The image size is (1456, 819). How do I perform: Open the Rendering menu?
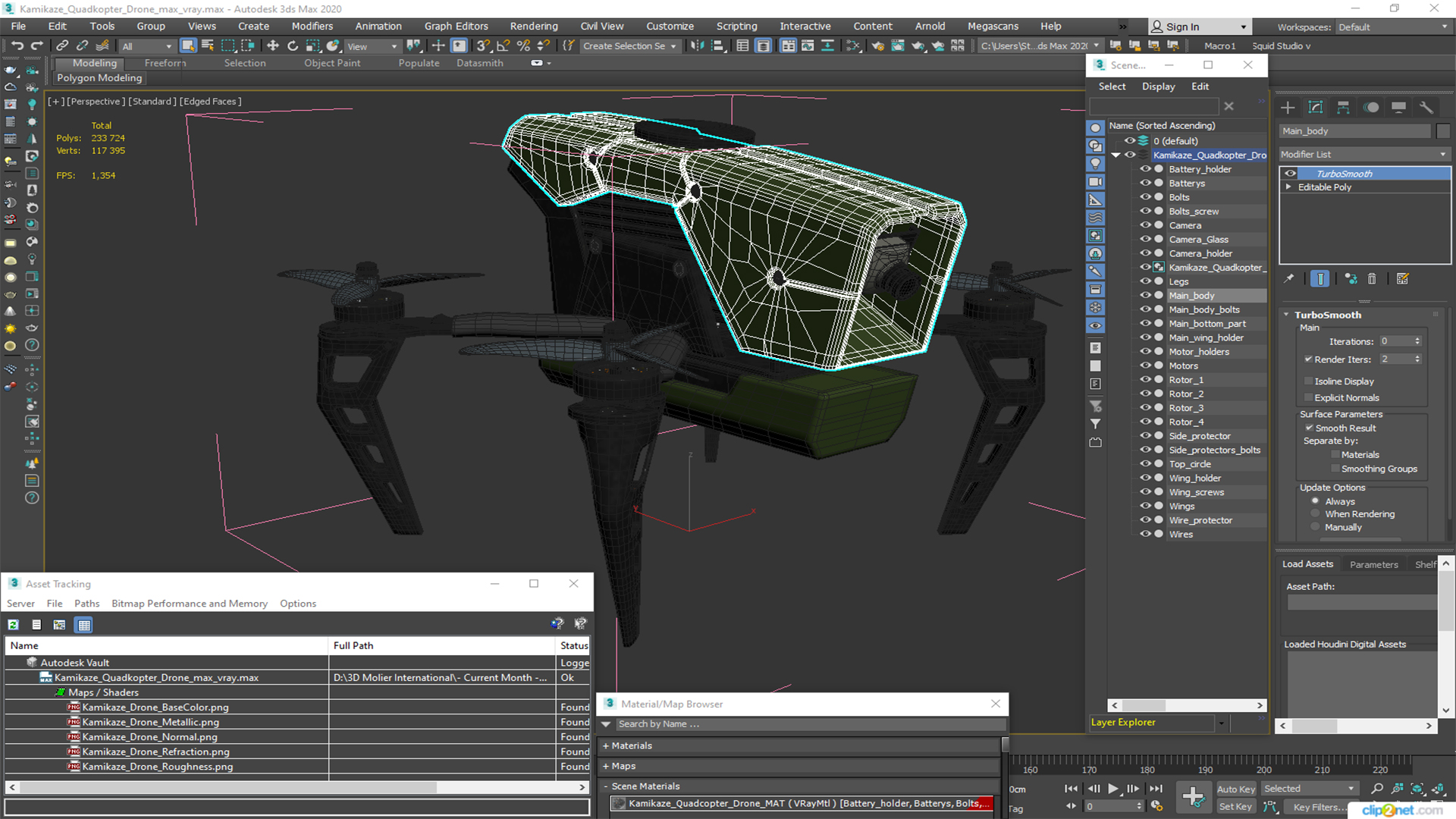pyautogui.click(x=534, y=26)
